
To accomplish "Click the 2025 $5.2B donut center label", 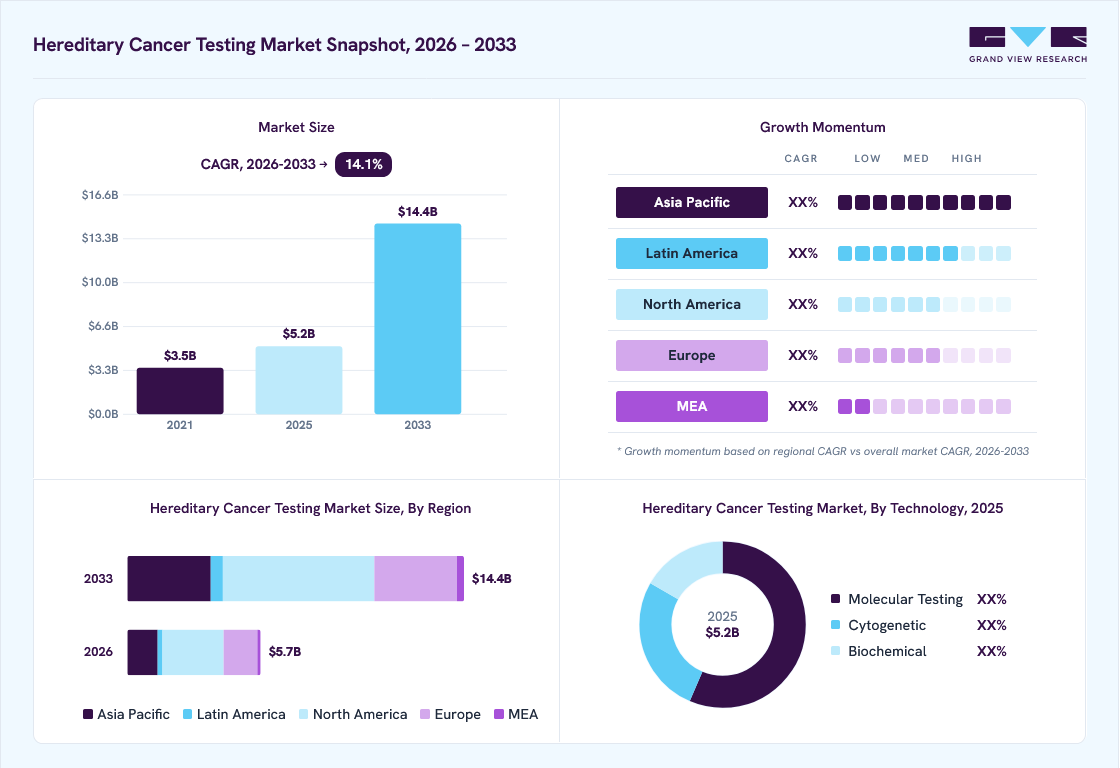I will coord(722,624).
